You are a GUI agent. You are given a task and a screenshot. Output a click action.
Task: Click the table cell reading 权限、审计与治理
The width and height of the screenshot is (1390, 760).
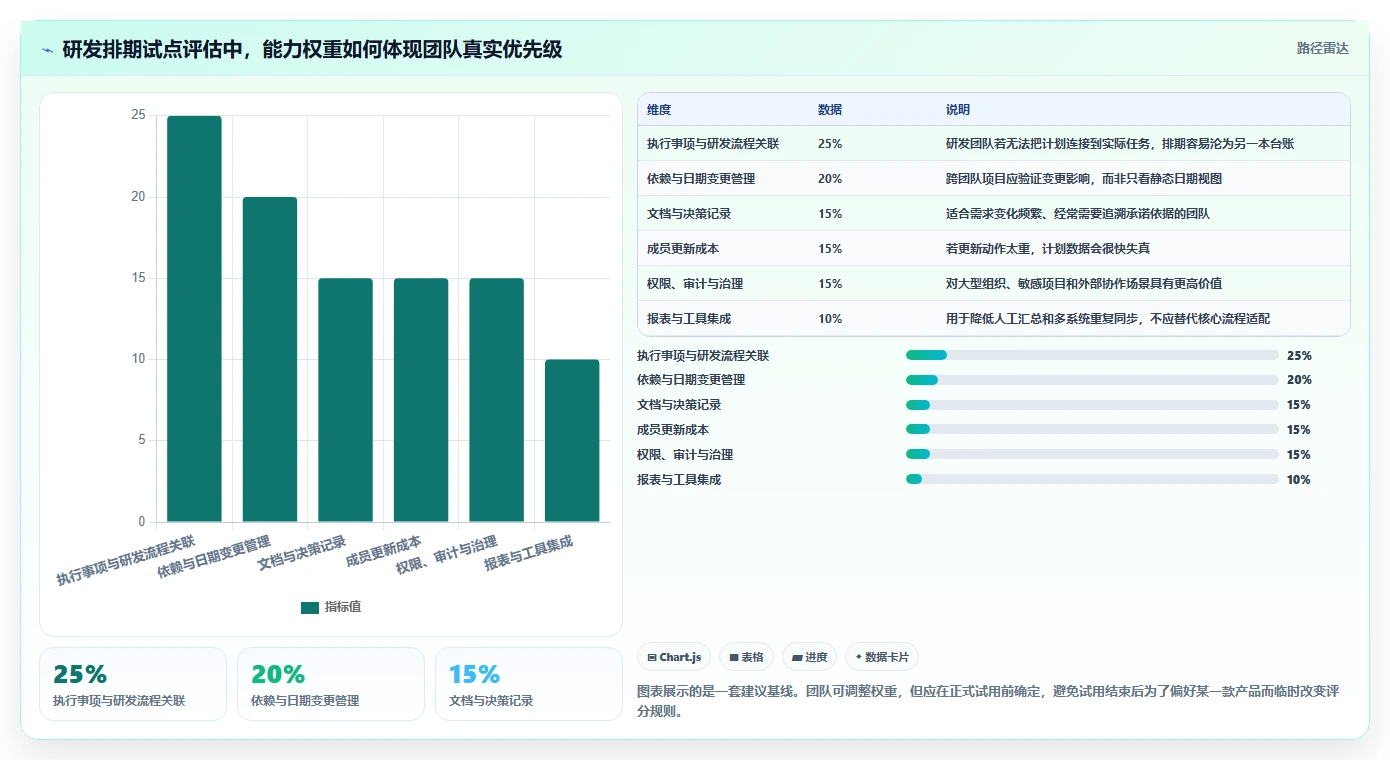[x=695, y=284]
